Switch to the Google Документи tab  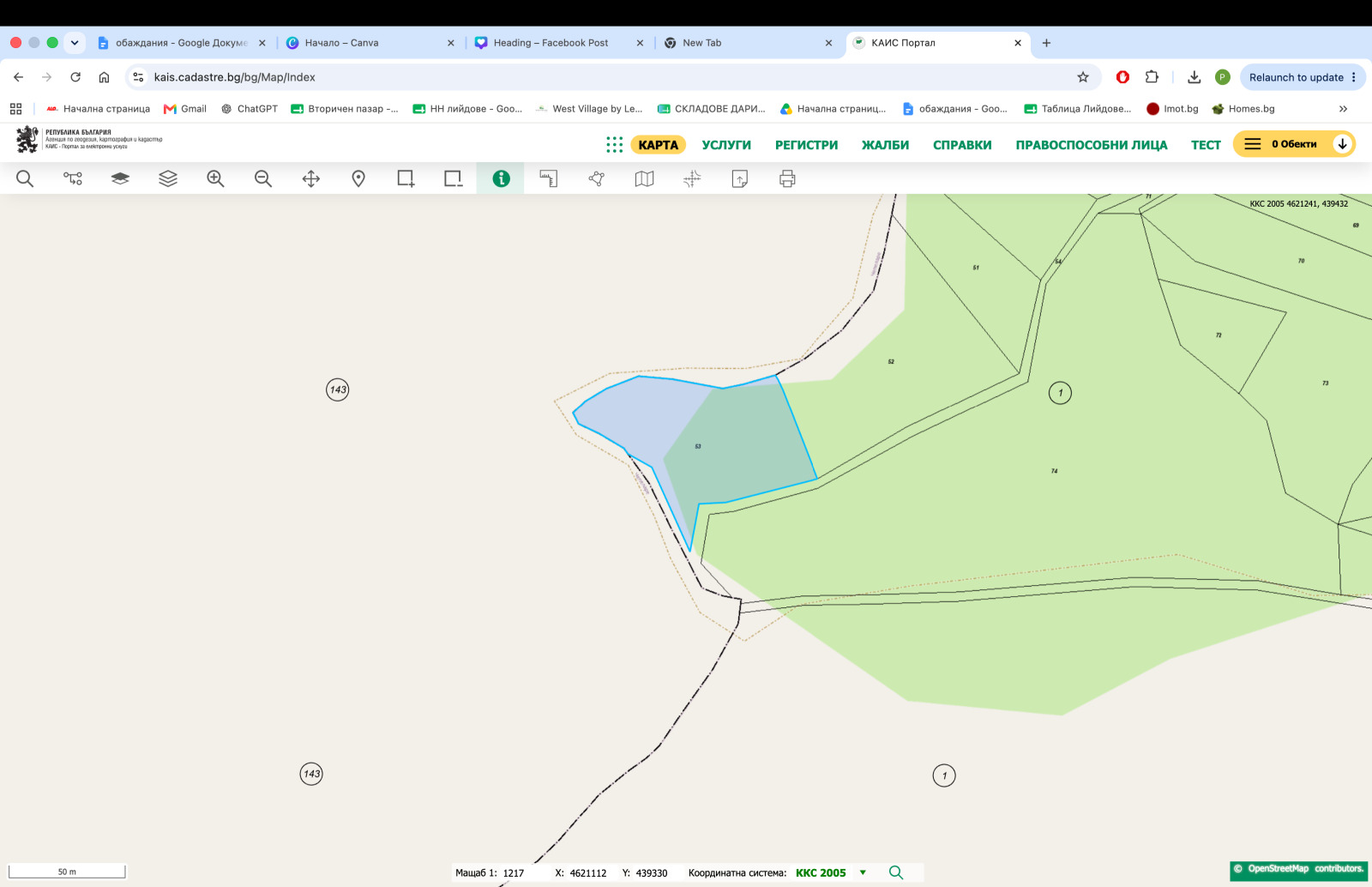coord(180,42)
